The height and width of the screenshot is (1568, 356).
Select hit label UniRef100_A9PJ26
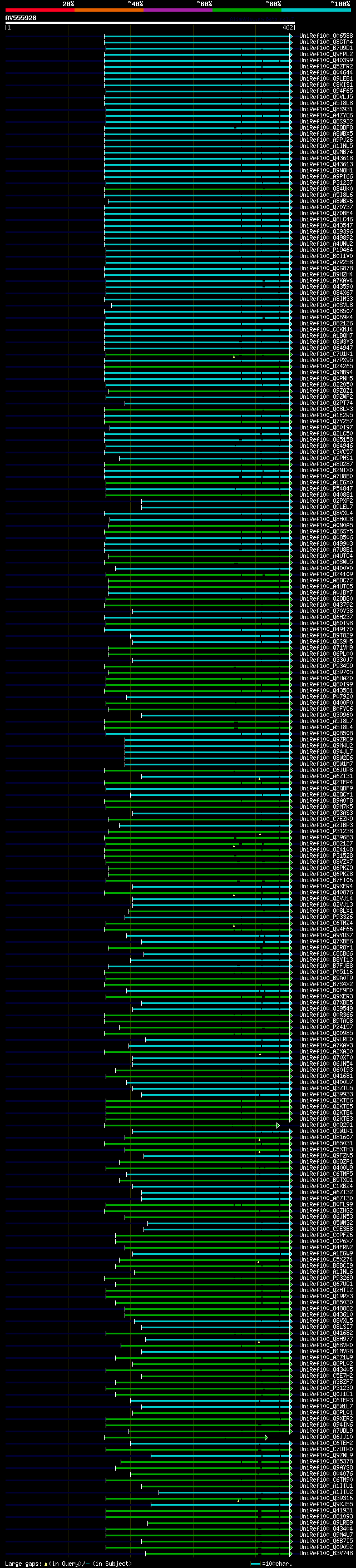click(325, 140)
